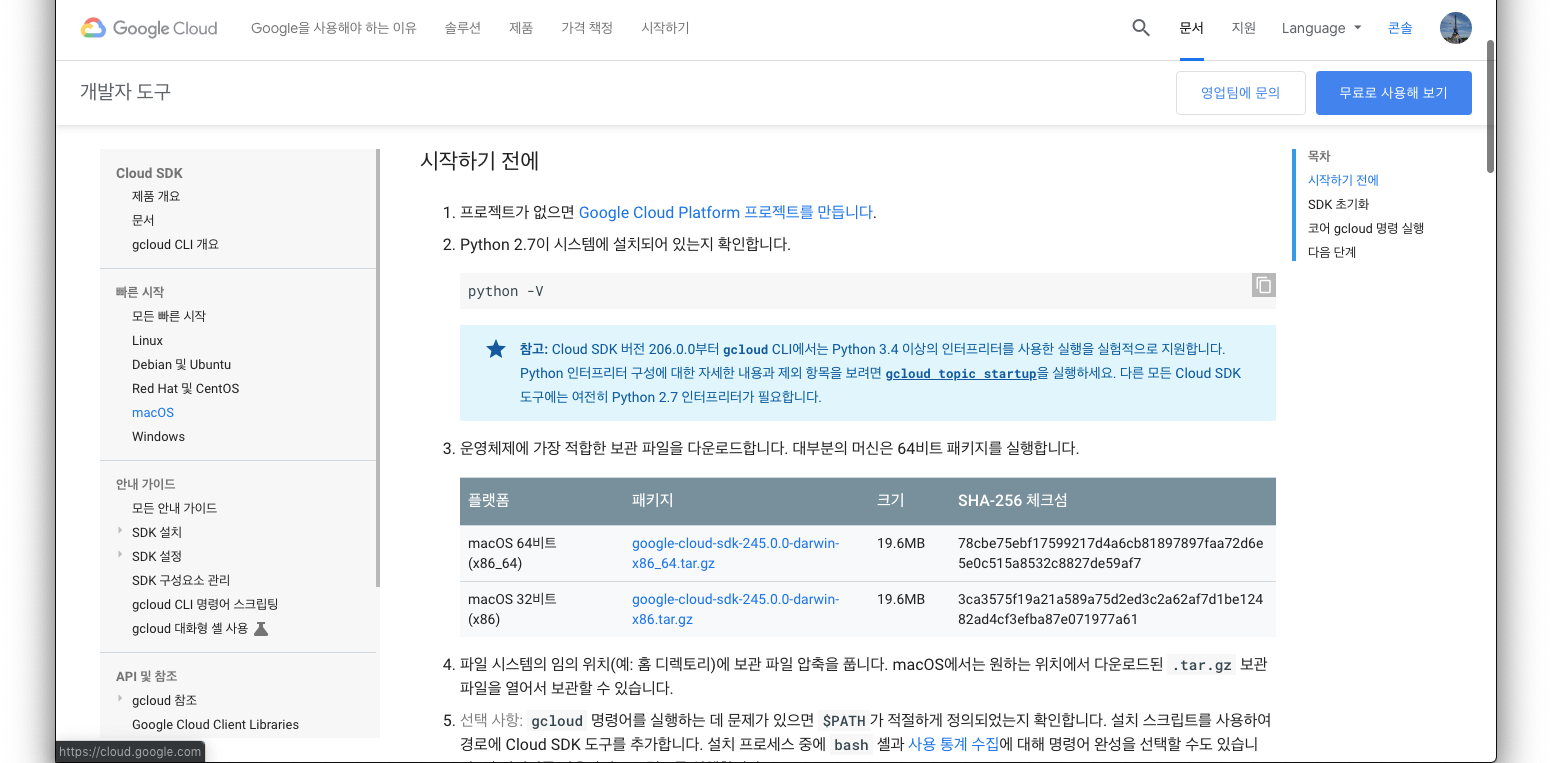Click the python -V code block
This screenshot has width=1551, height=763.
point(867,291)
